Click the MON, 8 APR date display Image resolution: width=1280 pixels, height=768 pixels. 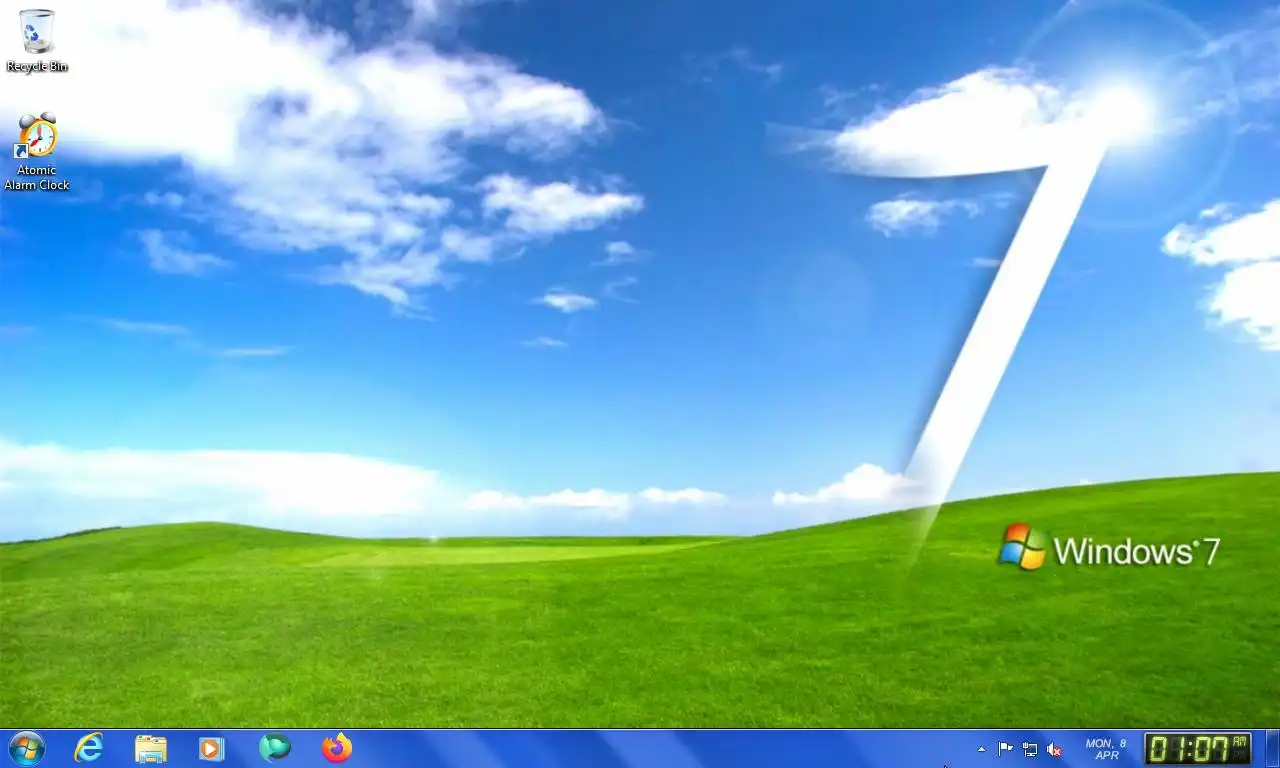1106,749
